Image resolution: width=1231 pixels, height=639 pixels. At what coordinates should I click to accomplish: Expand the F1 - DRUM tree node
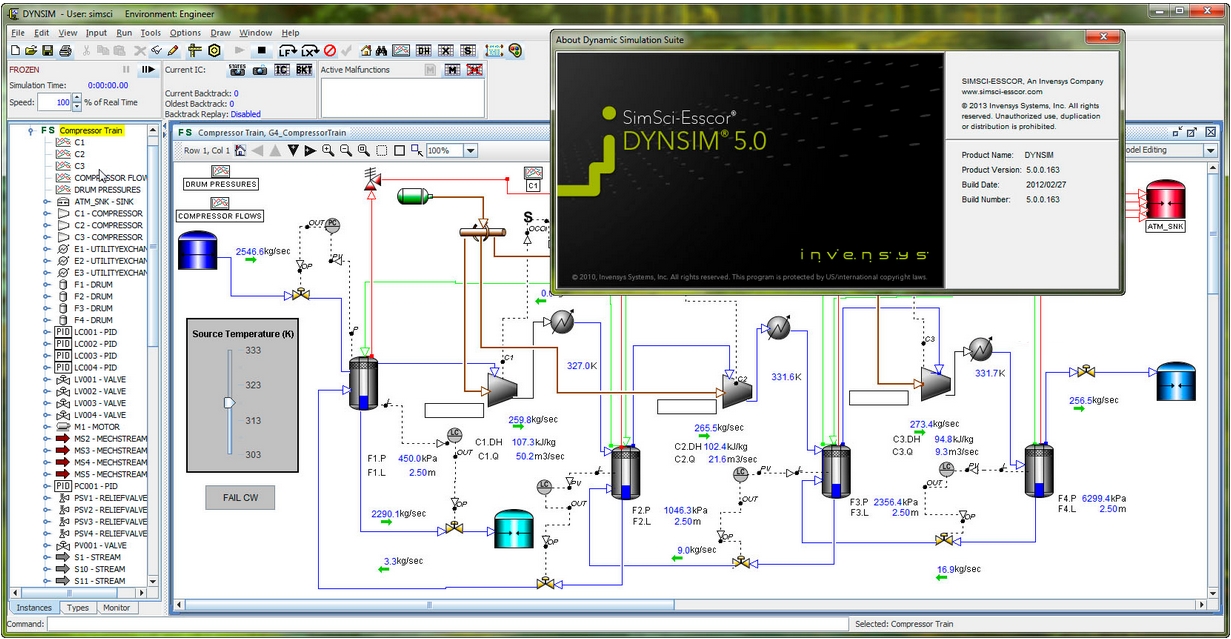tap(46, 285)
